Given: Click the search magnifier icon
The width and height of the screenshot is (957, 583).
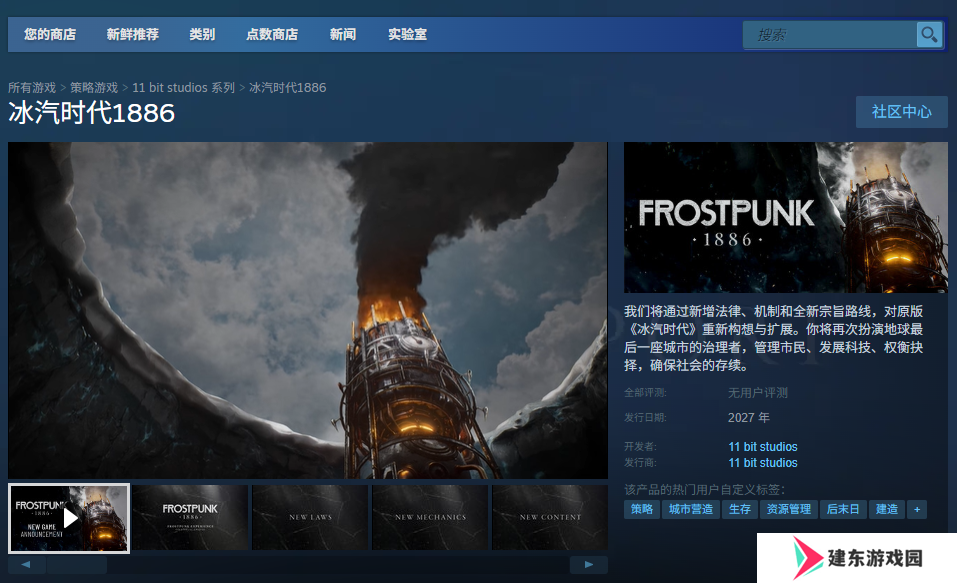Looking at the screenshot, I should tap(929, 35).
